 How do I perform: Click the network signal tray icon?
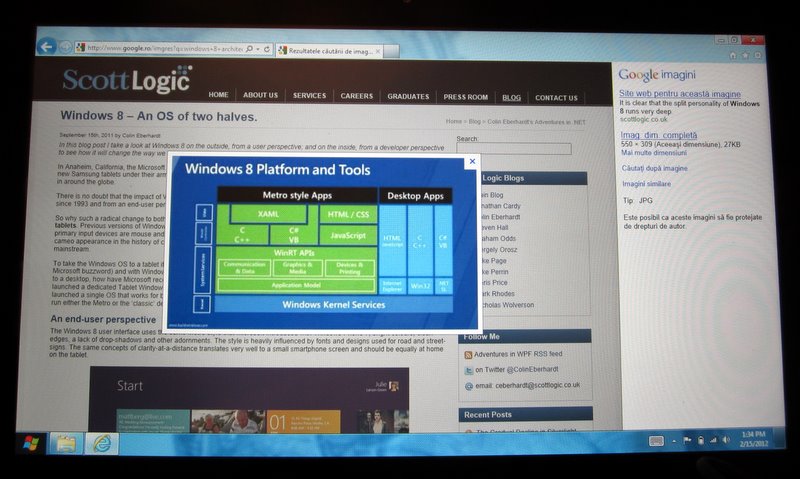point(713,440)
